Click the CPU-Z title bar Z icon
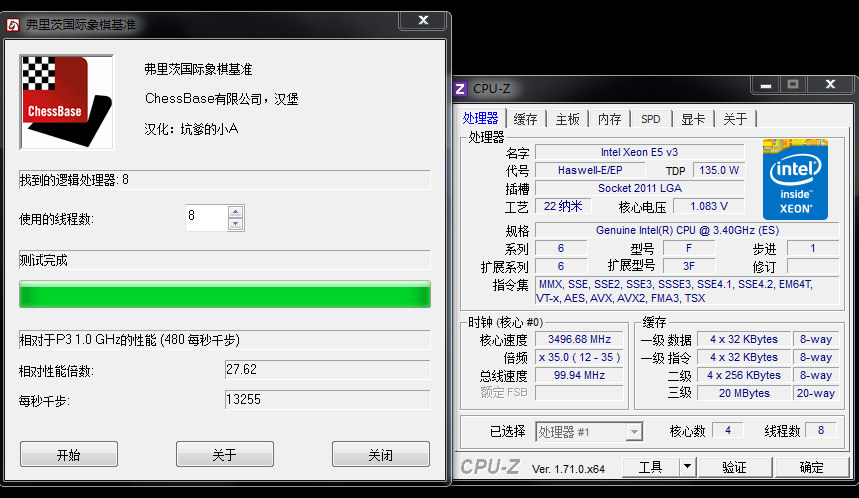Viewport: 859px width, 498px height. pyautogui.click(x=461, y=88)
